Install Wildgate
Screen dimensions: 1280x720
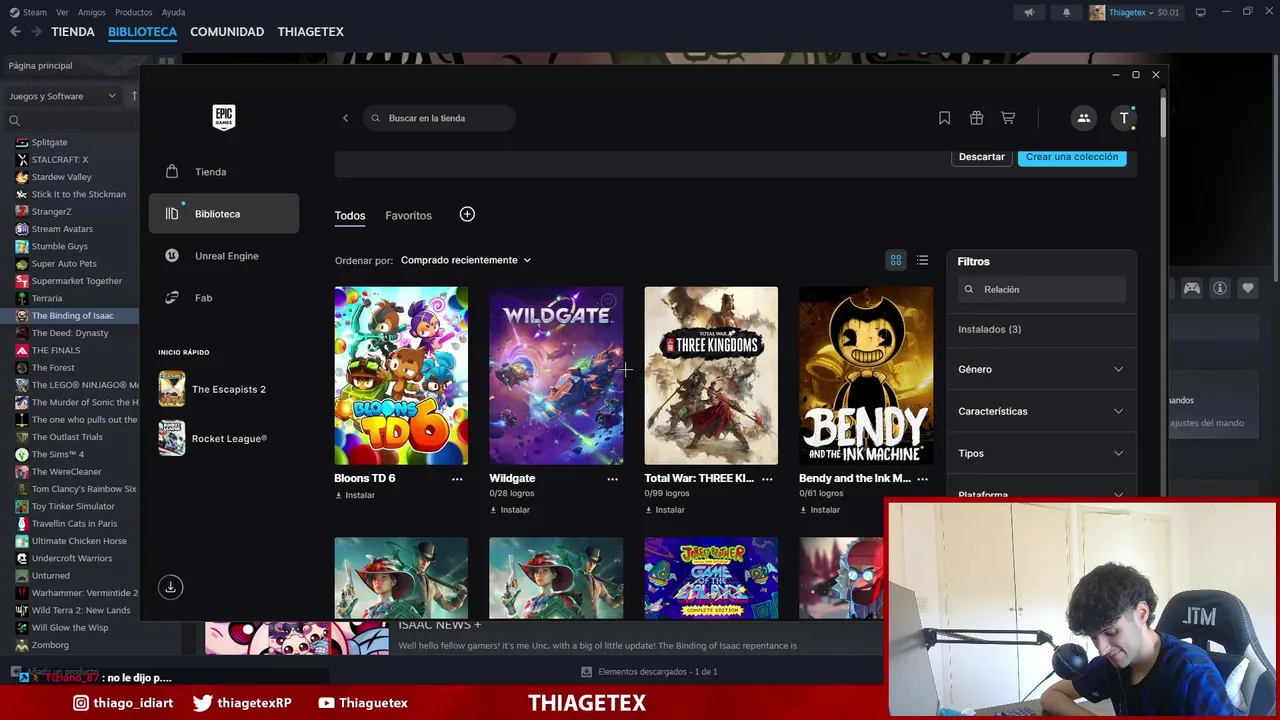pos(510,510)
